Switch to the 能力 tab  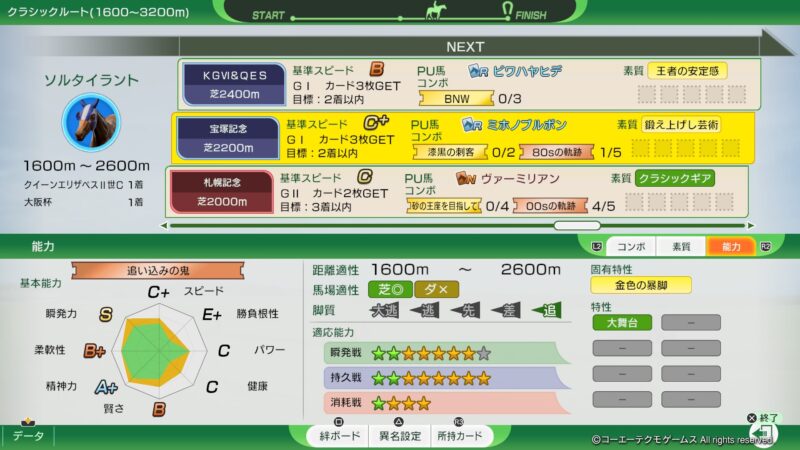point(731,246)
